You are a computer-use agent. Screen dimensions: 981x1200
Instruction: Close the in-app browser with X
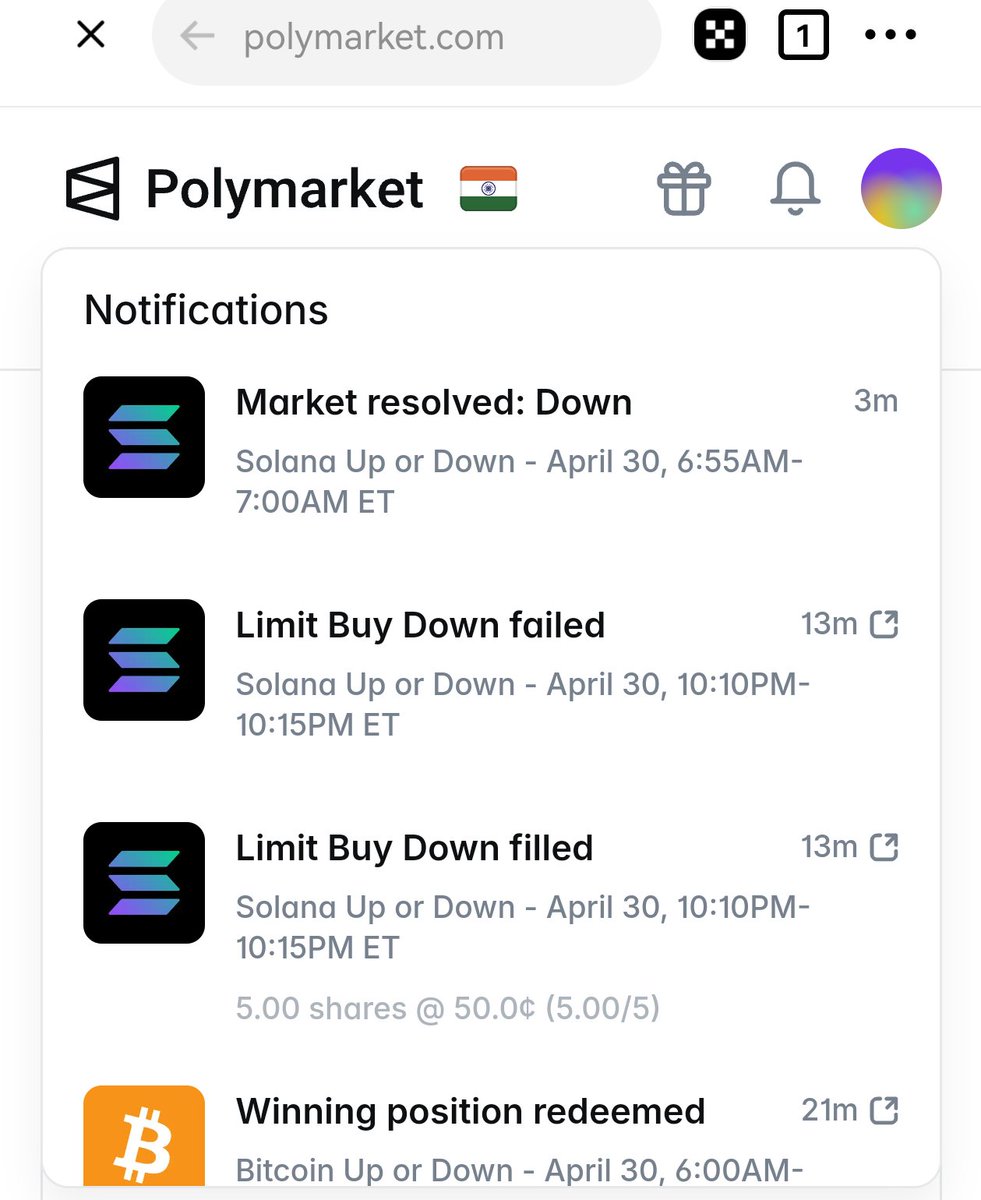click(91, 36)
